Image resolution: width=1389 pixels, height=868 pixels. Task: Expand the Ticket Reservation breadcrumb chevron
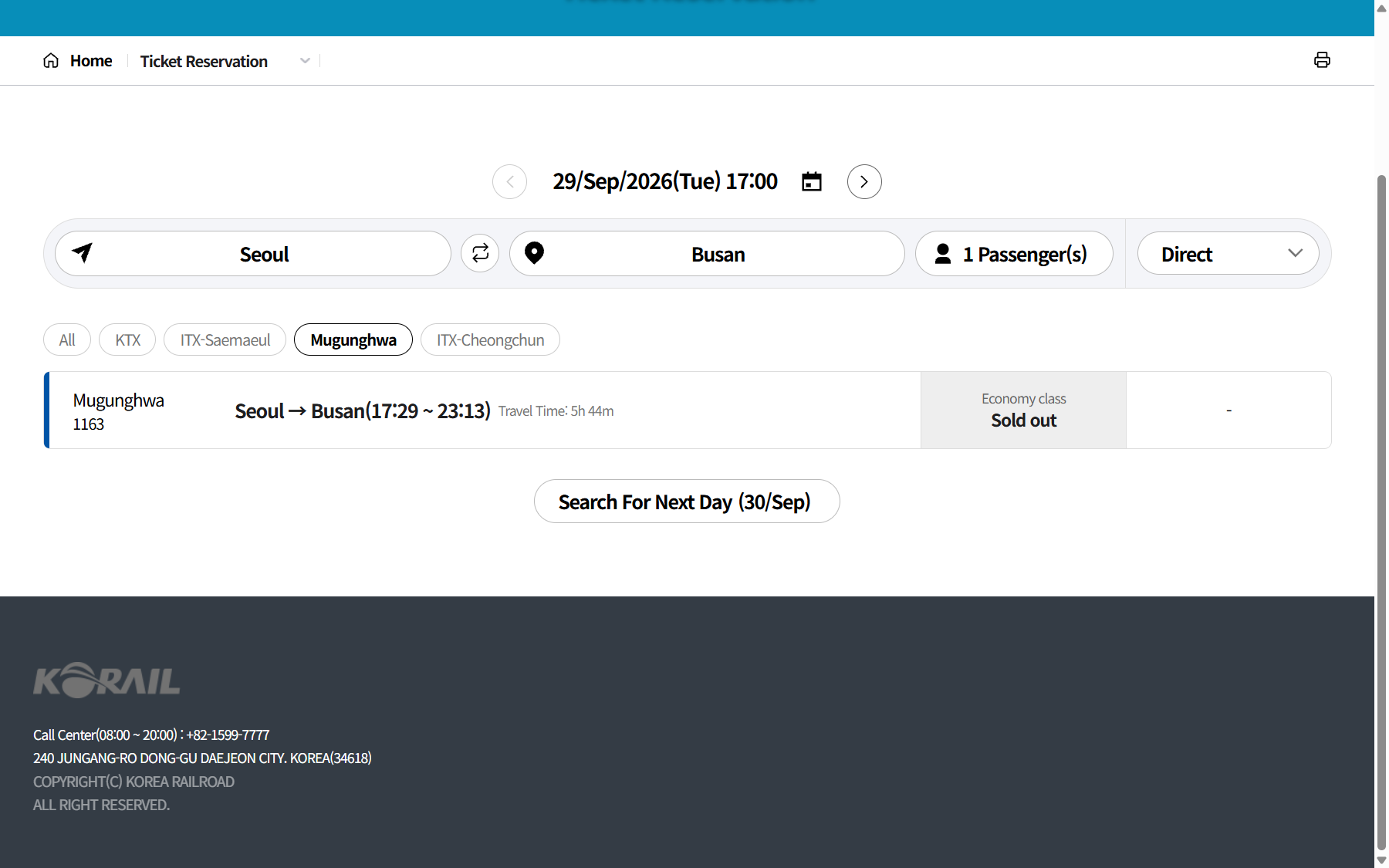[305, 61]
